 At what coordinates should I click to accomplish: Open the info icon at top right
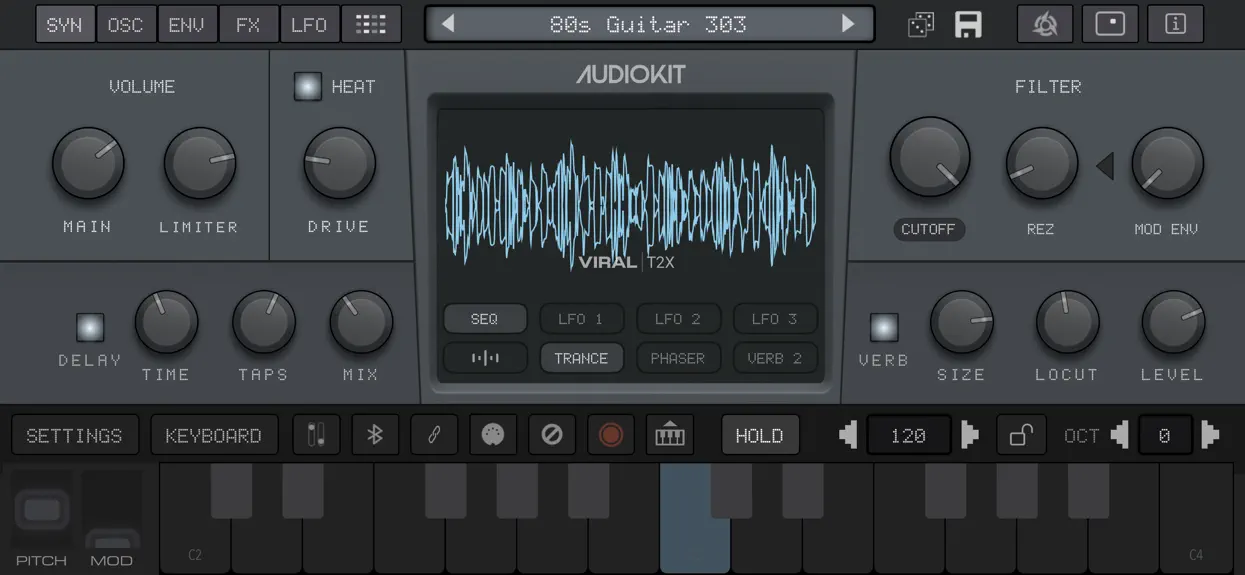pyautogui.click(x=1175, y=25)
